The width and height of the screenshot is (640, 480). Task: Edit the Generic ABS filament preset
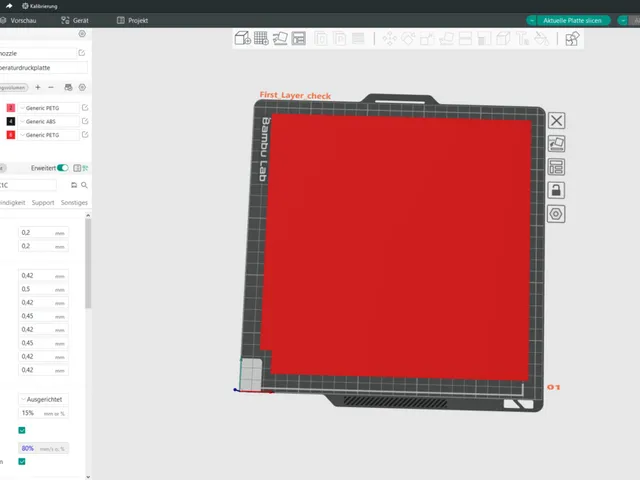[x=85, y=121]
